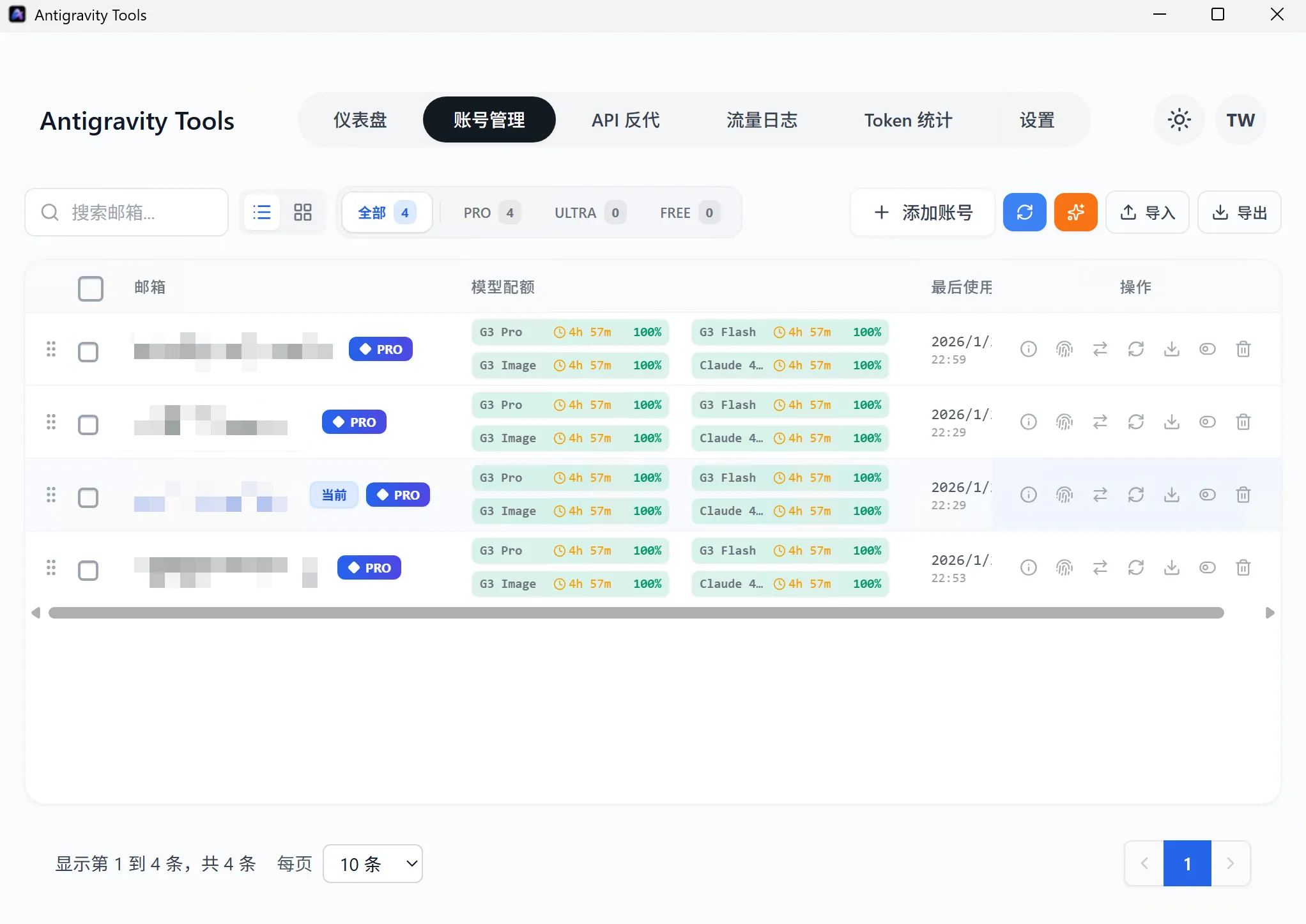Screen dimensions: 1306x924
Task: Click the 导入 import button
Action: pyautogui.click(x=1147, y=212)
